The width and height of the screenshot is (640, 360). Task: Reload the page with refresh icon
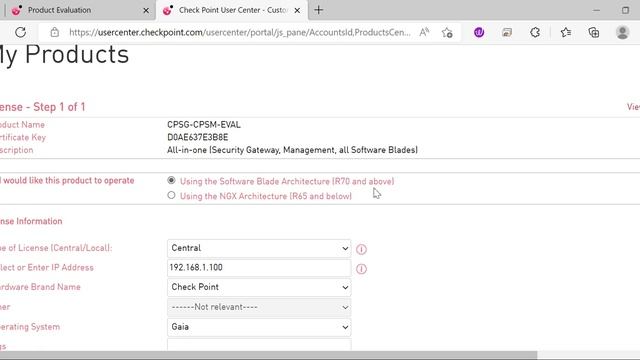click(20, 32)
